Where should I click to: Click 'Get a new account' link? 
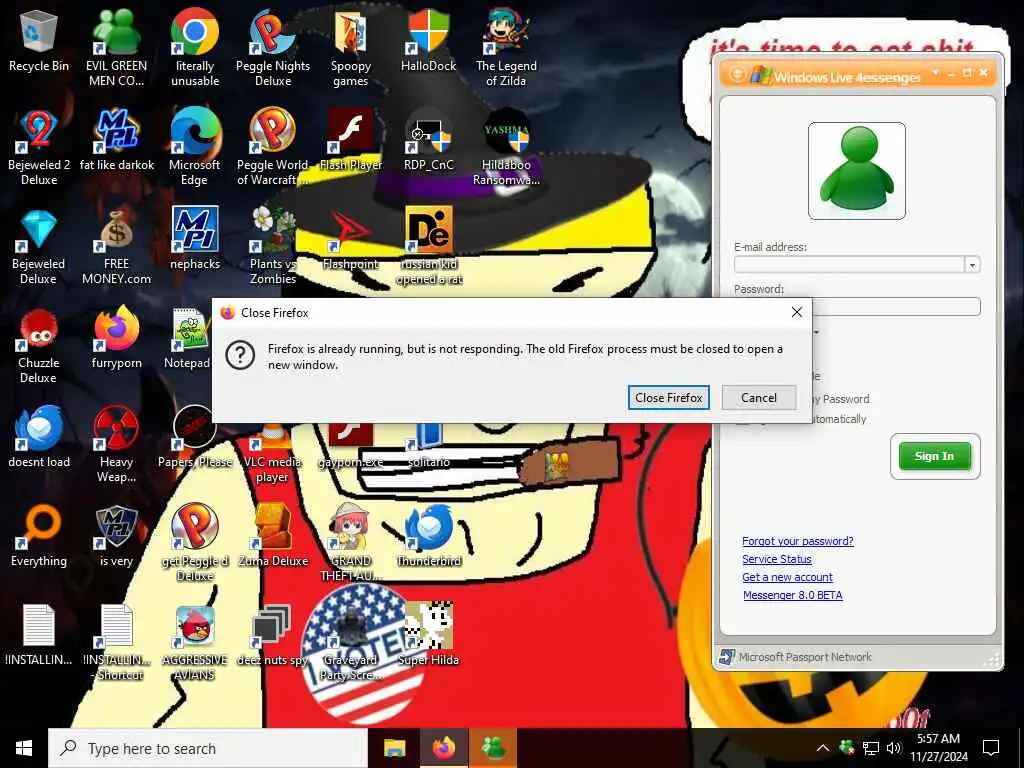787,577
